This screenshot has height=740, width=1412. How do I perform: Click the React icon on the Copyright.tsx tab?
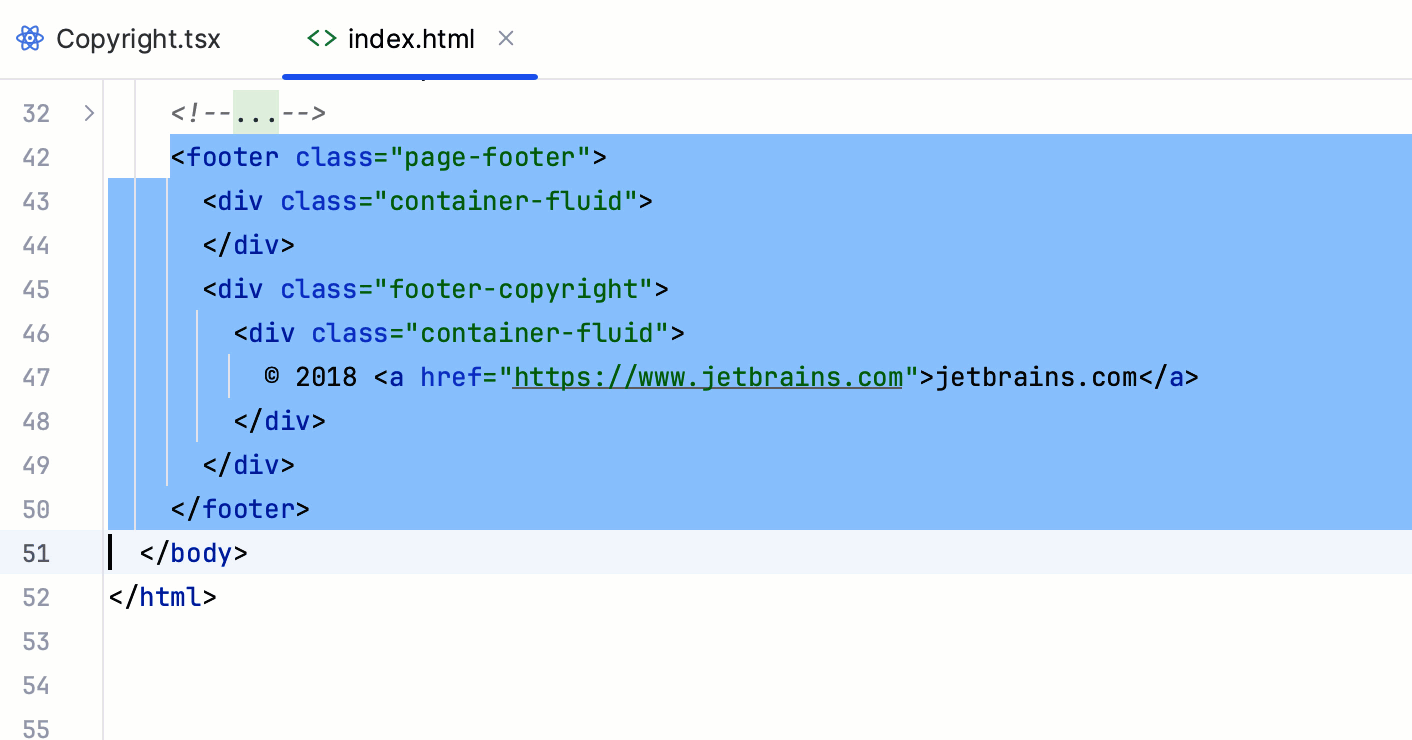(28, 38)
